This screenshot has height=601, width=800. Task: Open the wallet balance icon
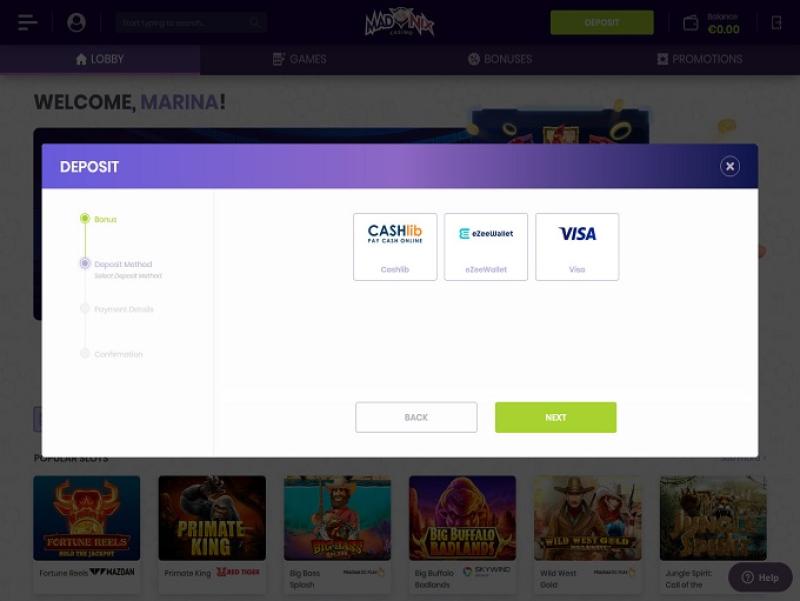click(690, 23)
